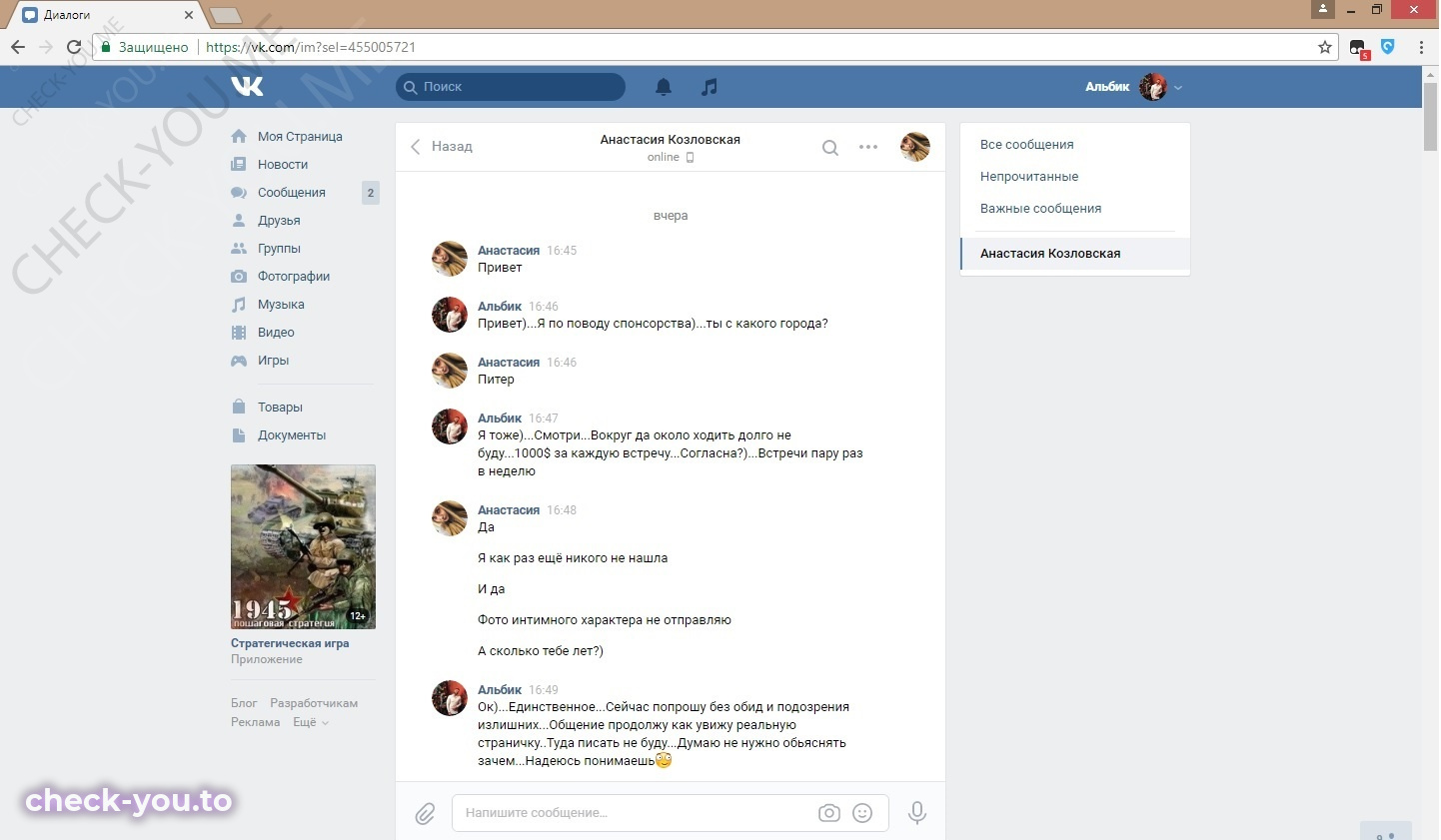Open Видео section
The image size is (1441, 840).
[x=276, y=333]
